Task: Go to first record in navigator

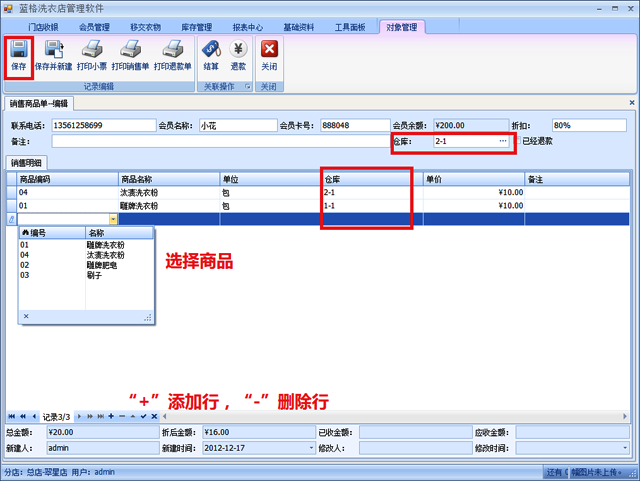Action: [11, 416]
